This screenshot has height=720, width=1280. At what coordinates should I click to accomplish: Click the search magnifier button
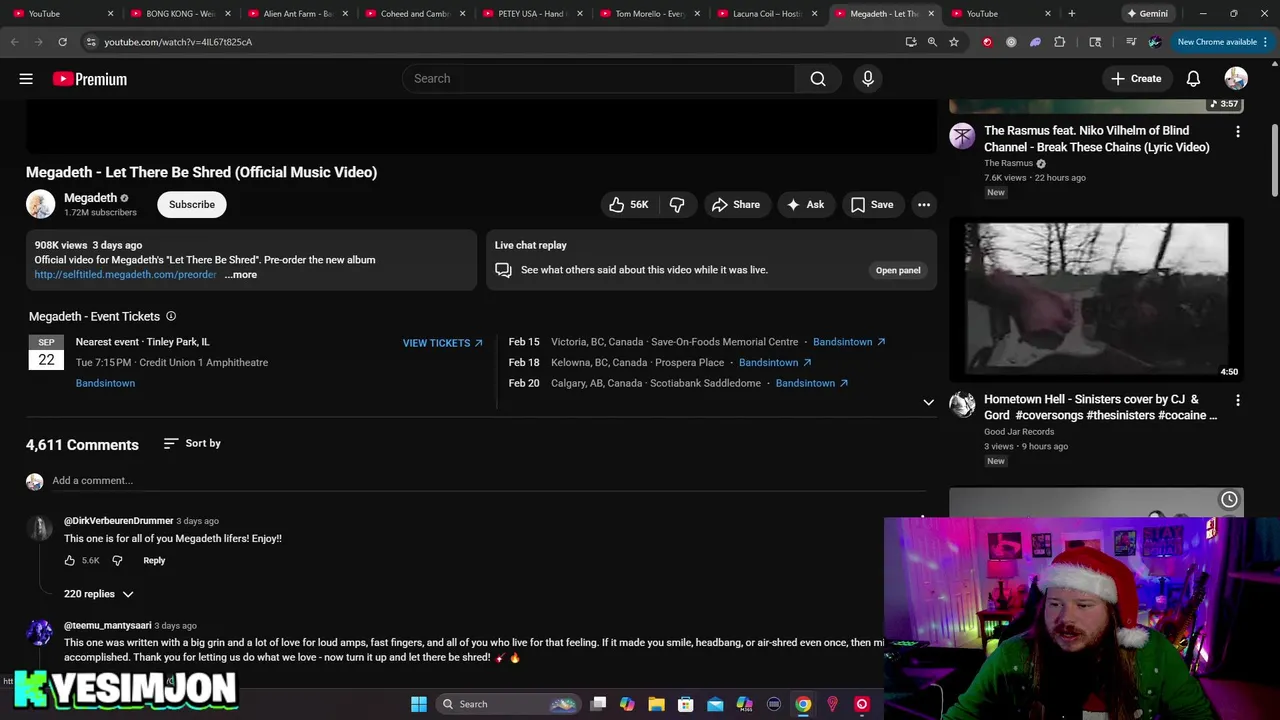(x=818, y=79)
